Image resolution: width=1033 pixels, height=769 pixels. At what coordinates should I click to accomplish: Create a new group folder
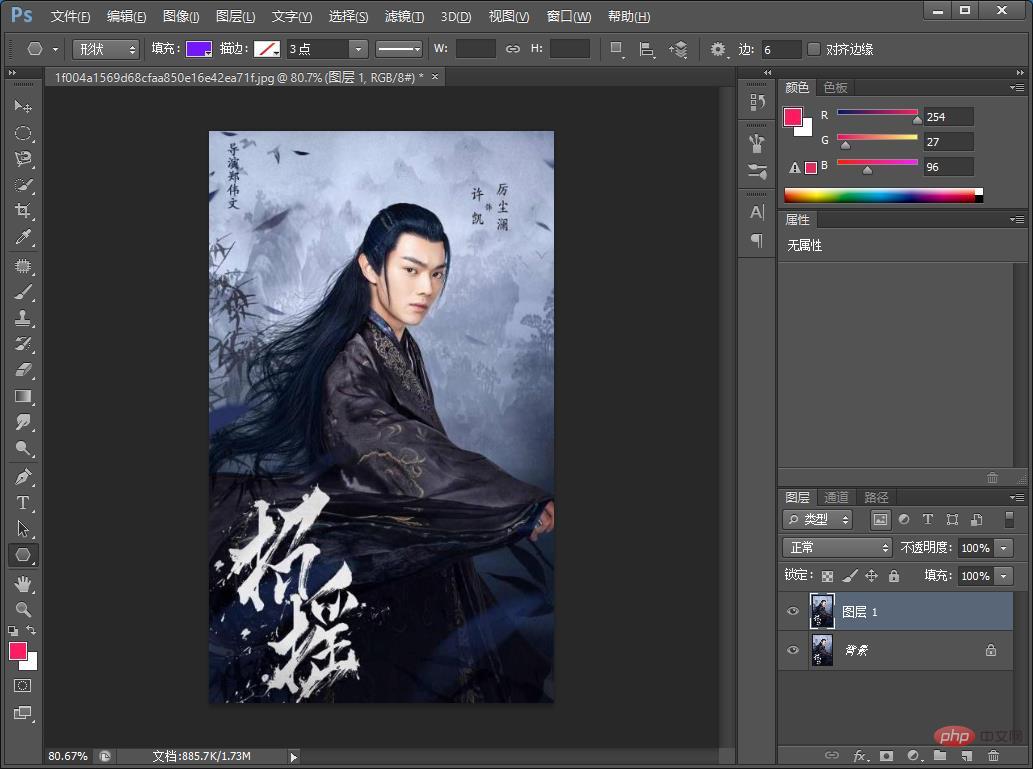coord(940,756)
